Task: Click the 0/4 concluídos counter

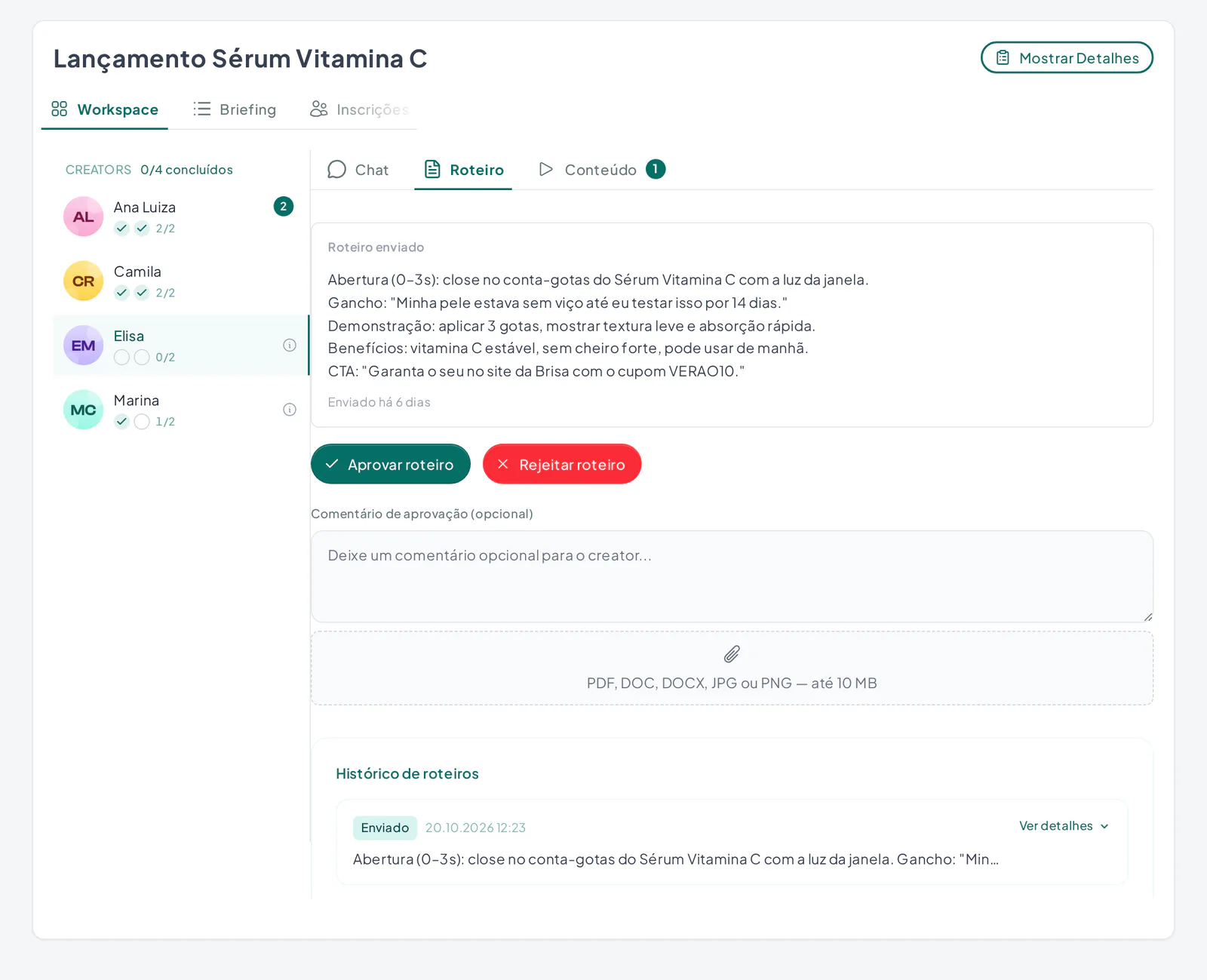Action: (186, 170)
